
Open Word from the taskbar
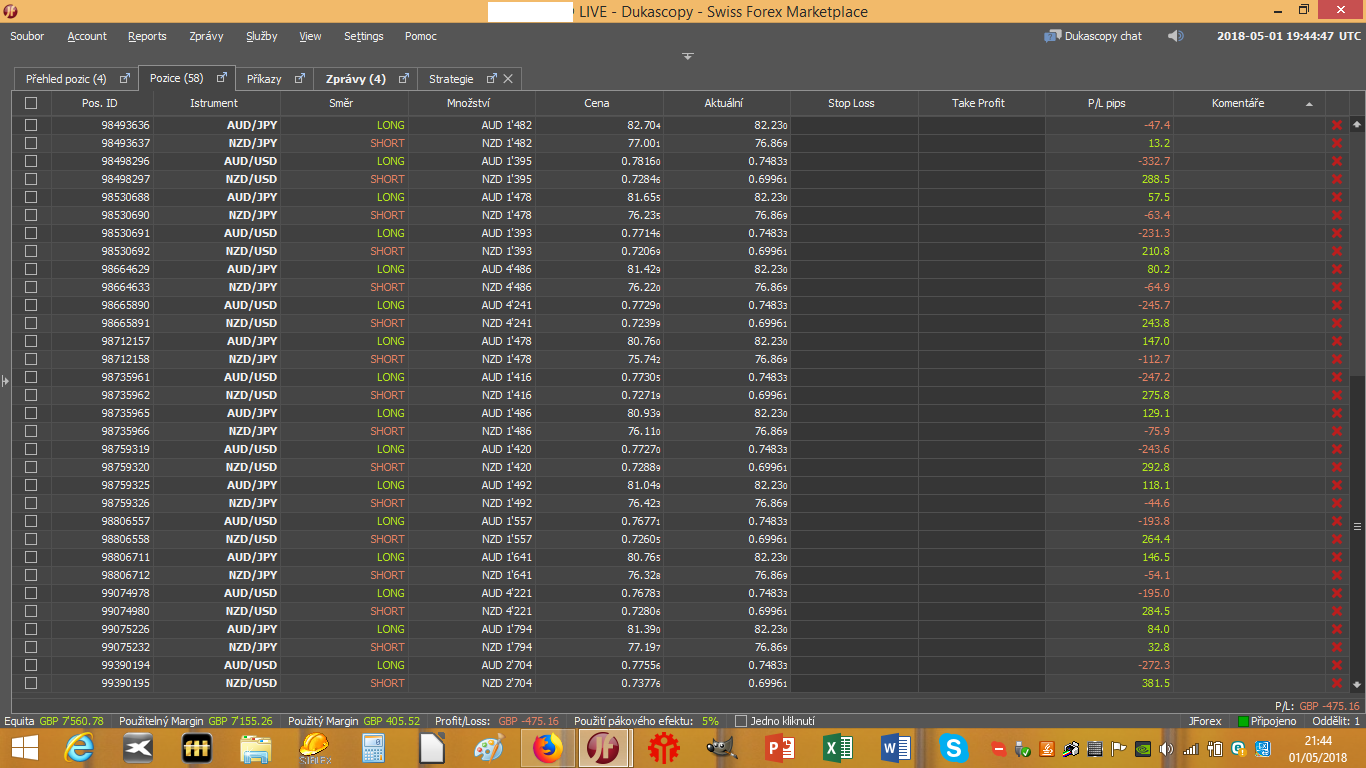coord(896,748)
